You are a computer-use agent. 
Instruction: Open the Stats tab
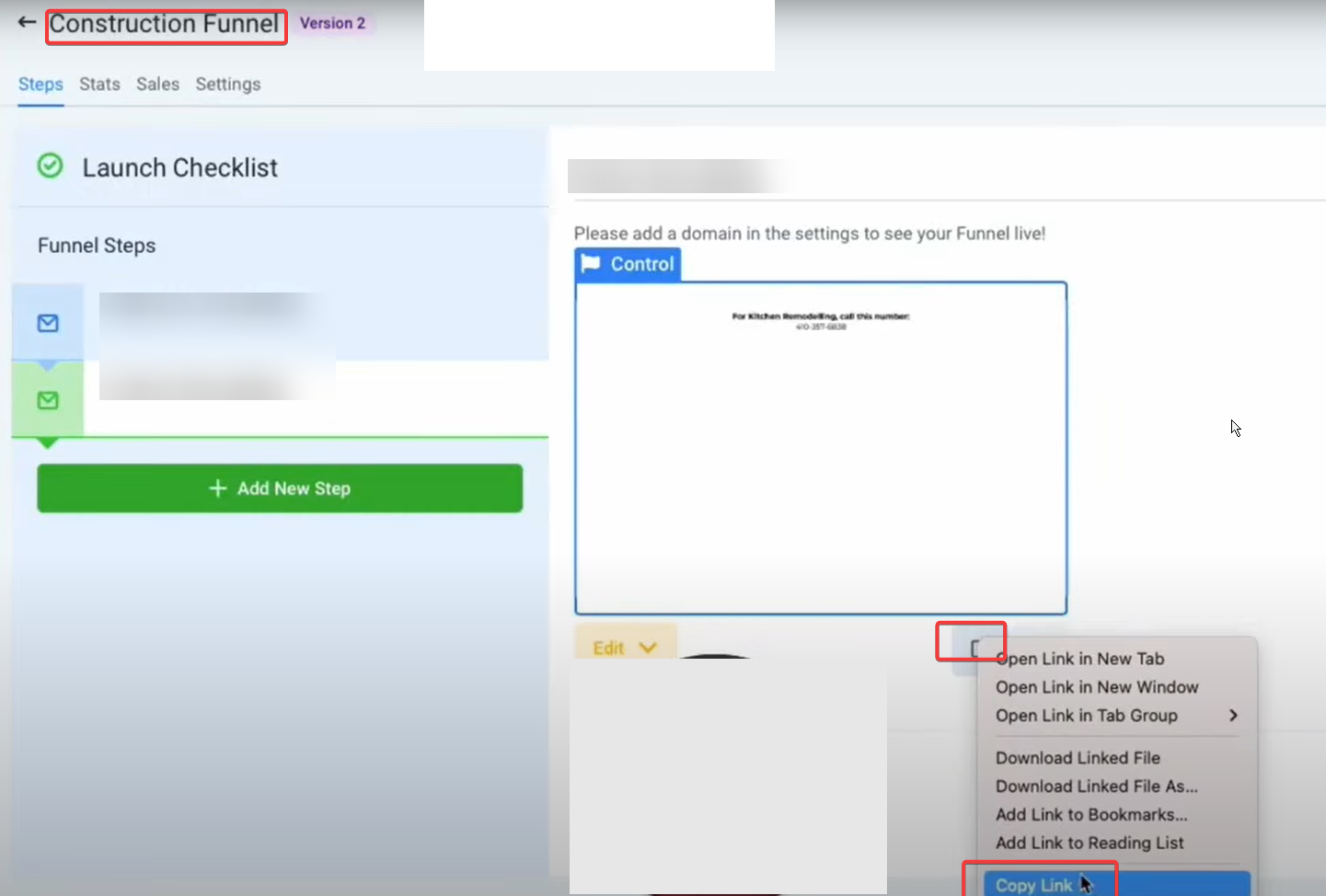coord(99,84)
